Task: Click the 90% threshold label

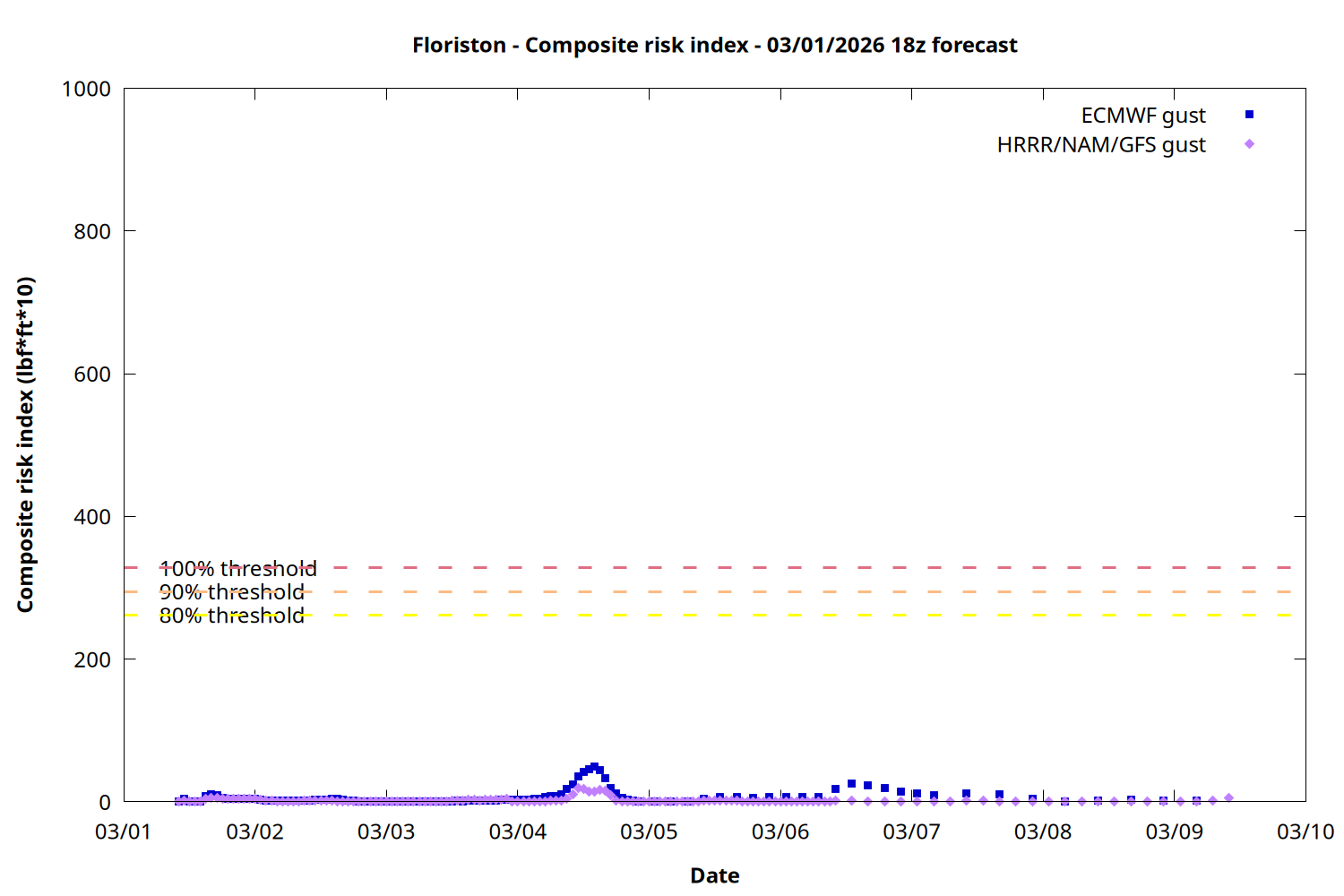Action: pyautogui.click(x=231, y=592)
